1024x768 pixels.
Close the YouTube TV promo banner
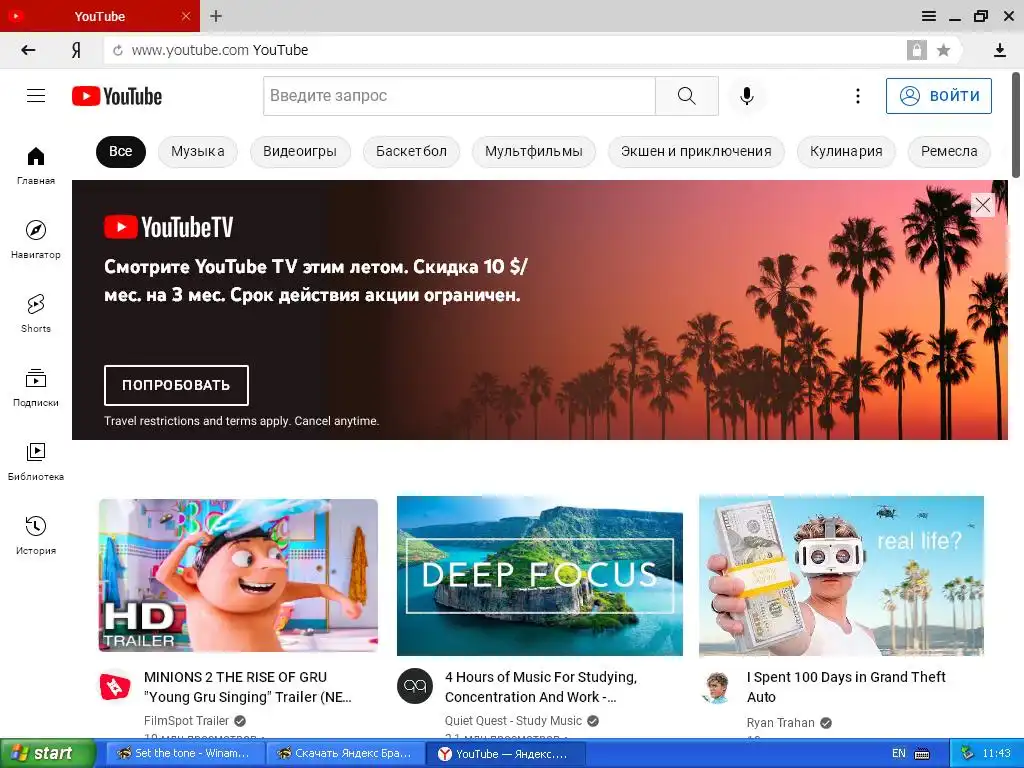tap(982, 205)
